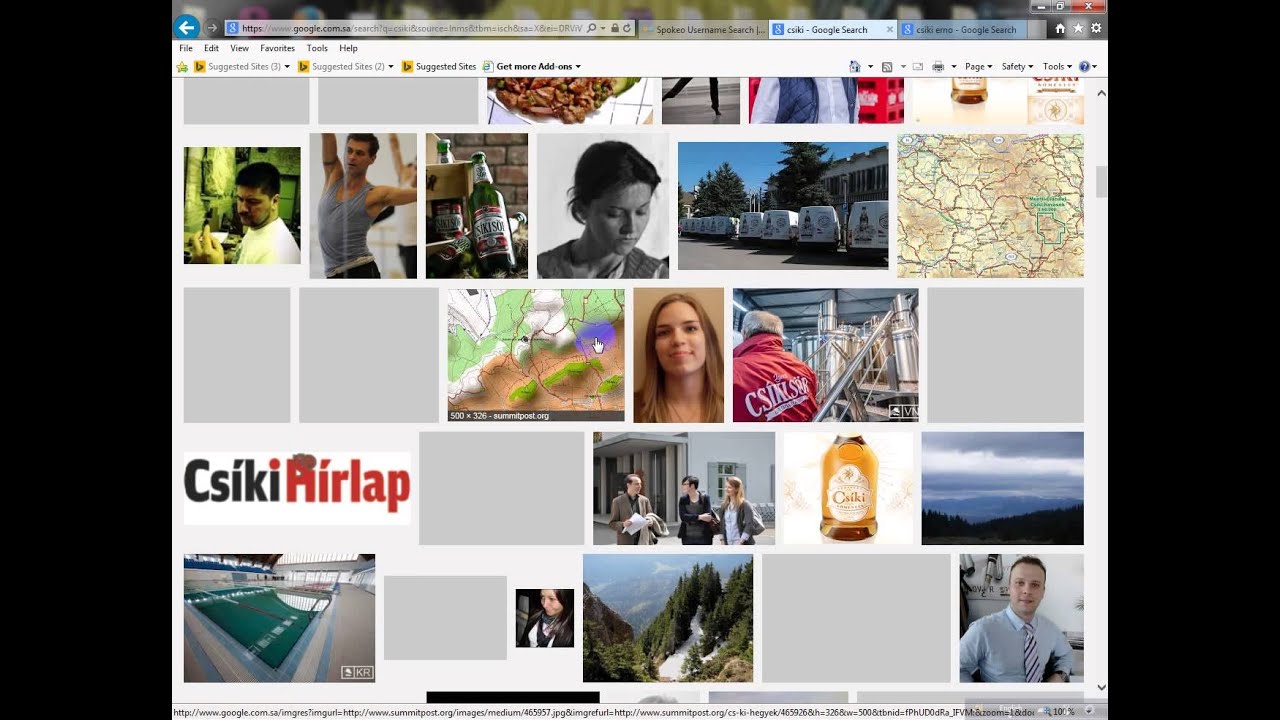
Task: Open the command bar Tools dropdown
Action: (x=1057, y=67)
